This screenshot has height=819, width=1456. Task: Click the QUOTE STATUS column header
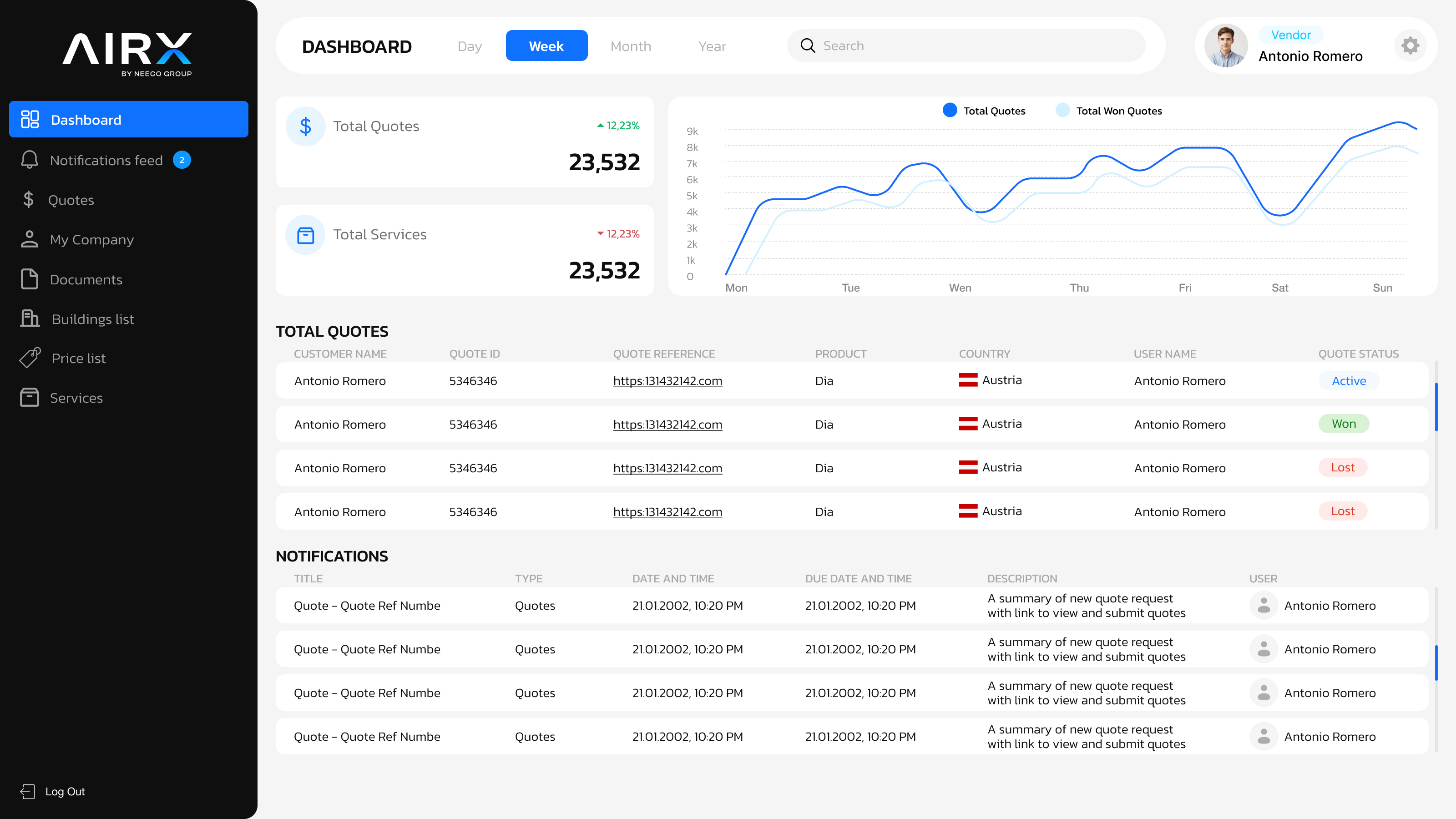point(1358,354)
